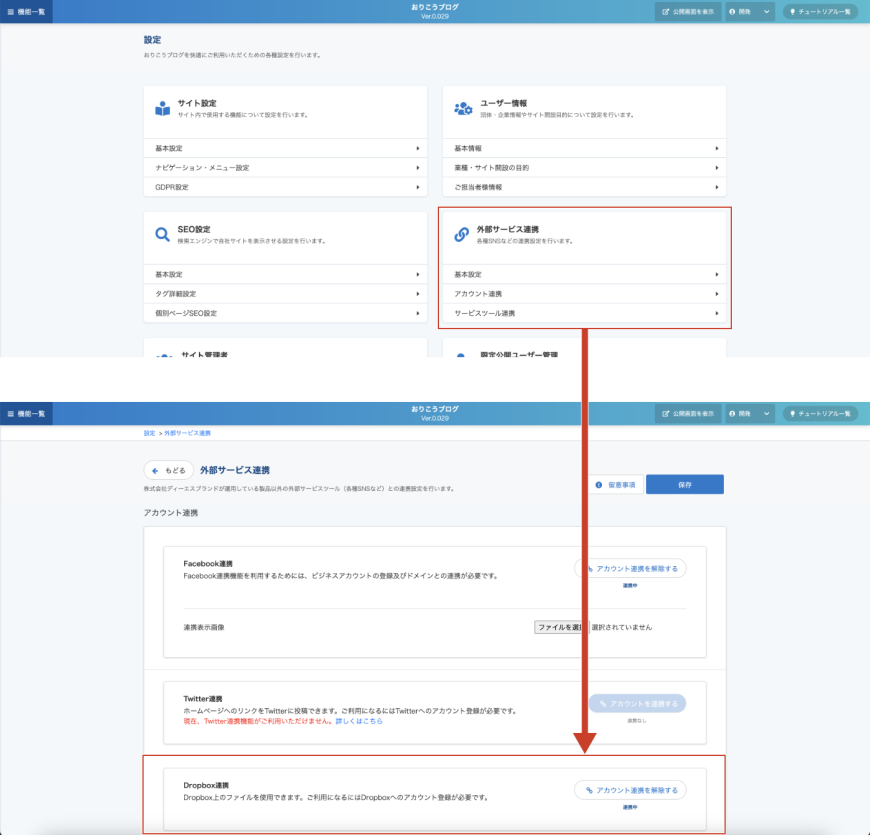Click the ファイルを選択 file chooser button
870x835 pixels.
560,627
